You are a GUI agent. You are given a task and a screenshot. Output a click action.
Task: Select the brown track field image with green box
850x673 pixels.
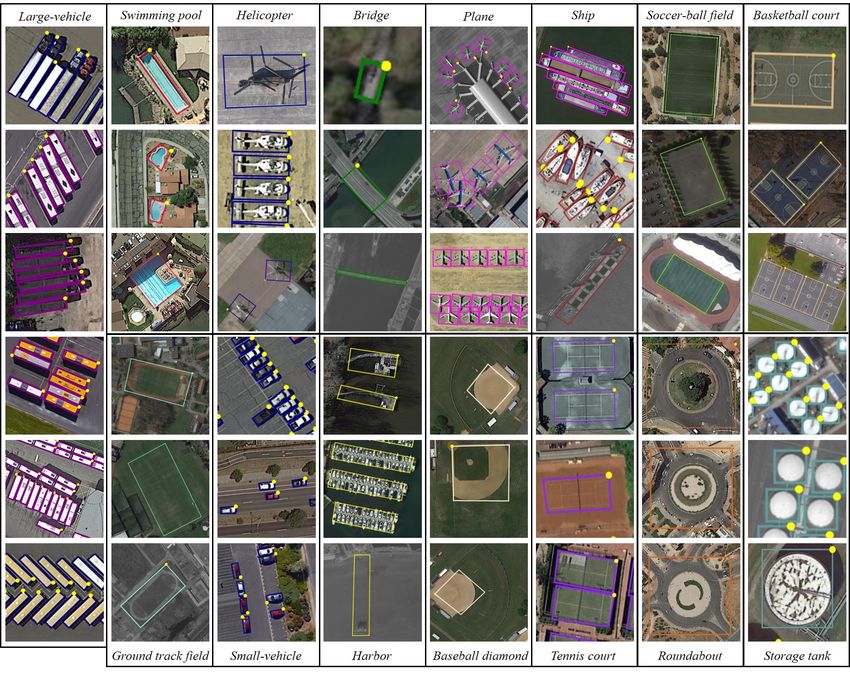160,385
